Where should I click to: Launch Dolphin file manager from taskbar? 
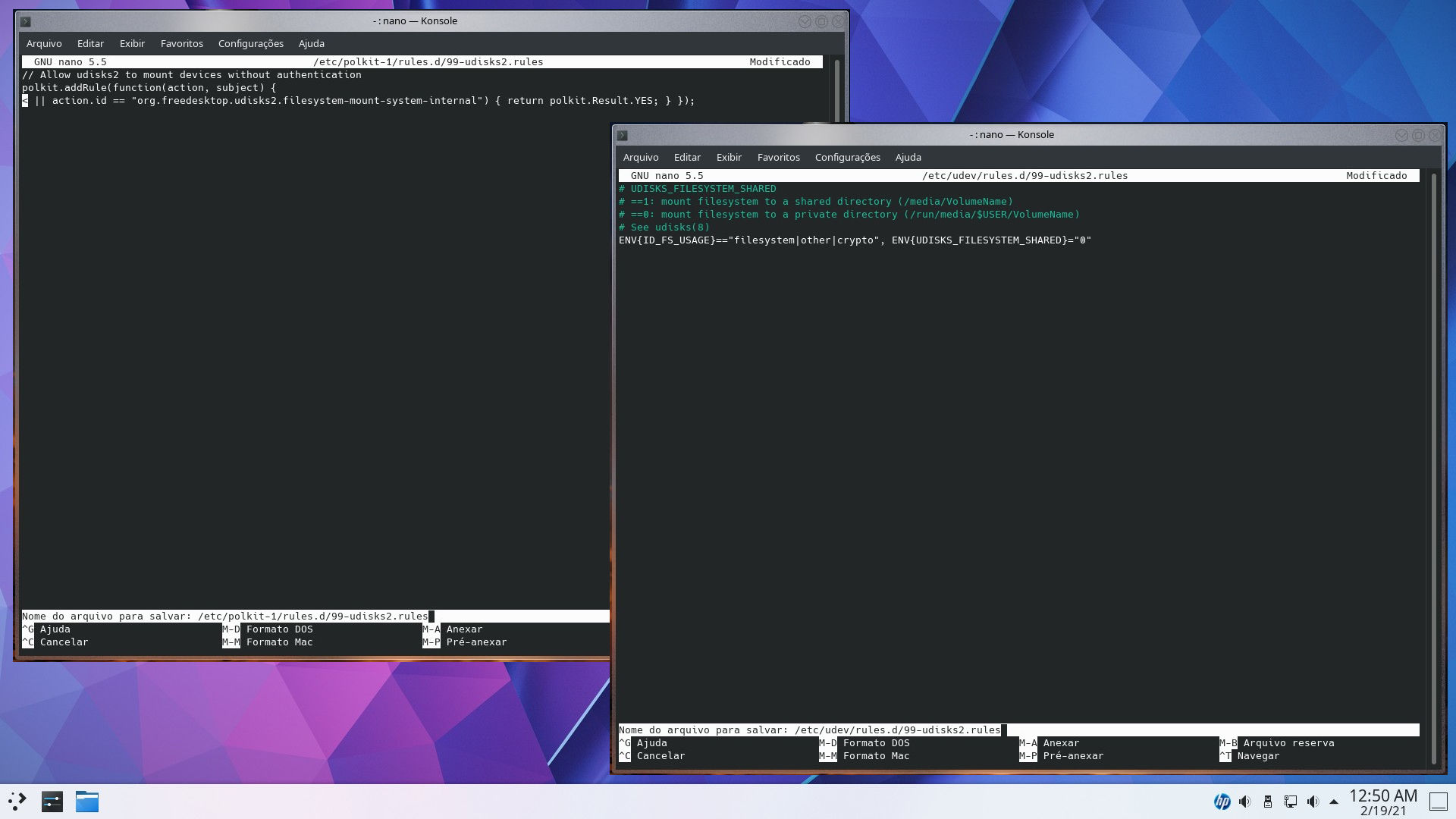click(x=87, y=801)
